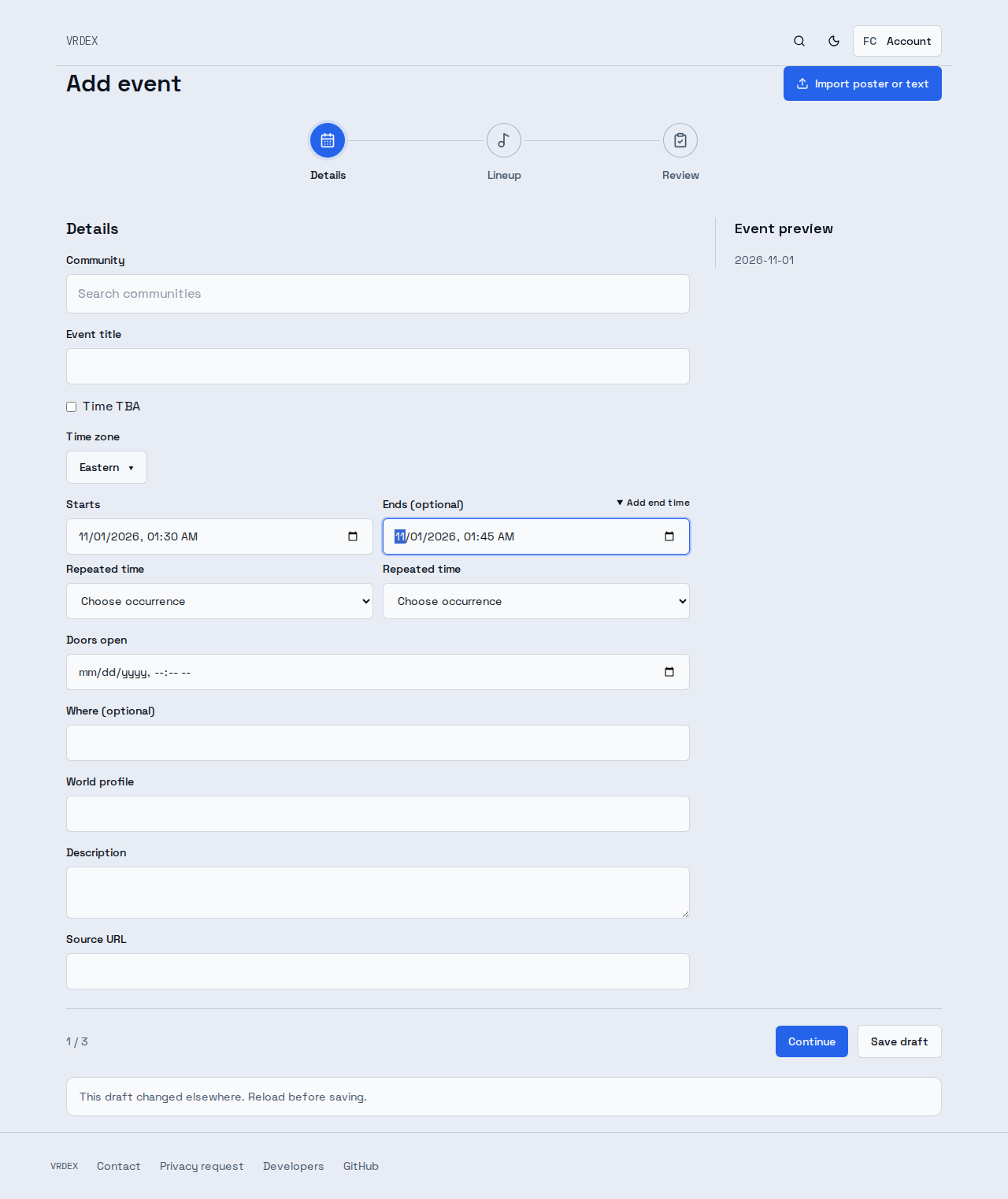Image resolution: width=1008 pixels, height=1199 pixels.
Task: Open calendar picker in Starts field
Action: click(x=353, y=536)
